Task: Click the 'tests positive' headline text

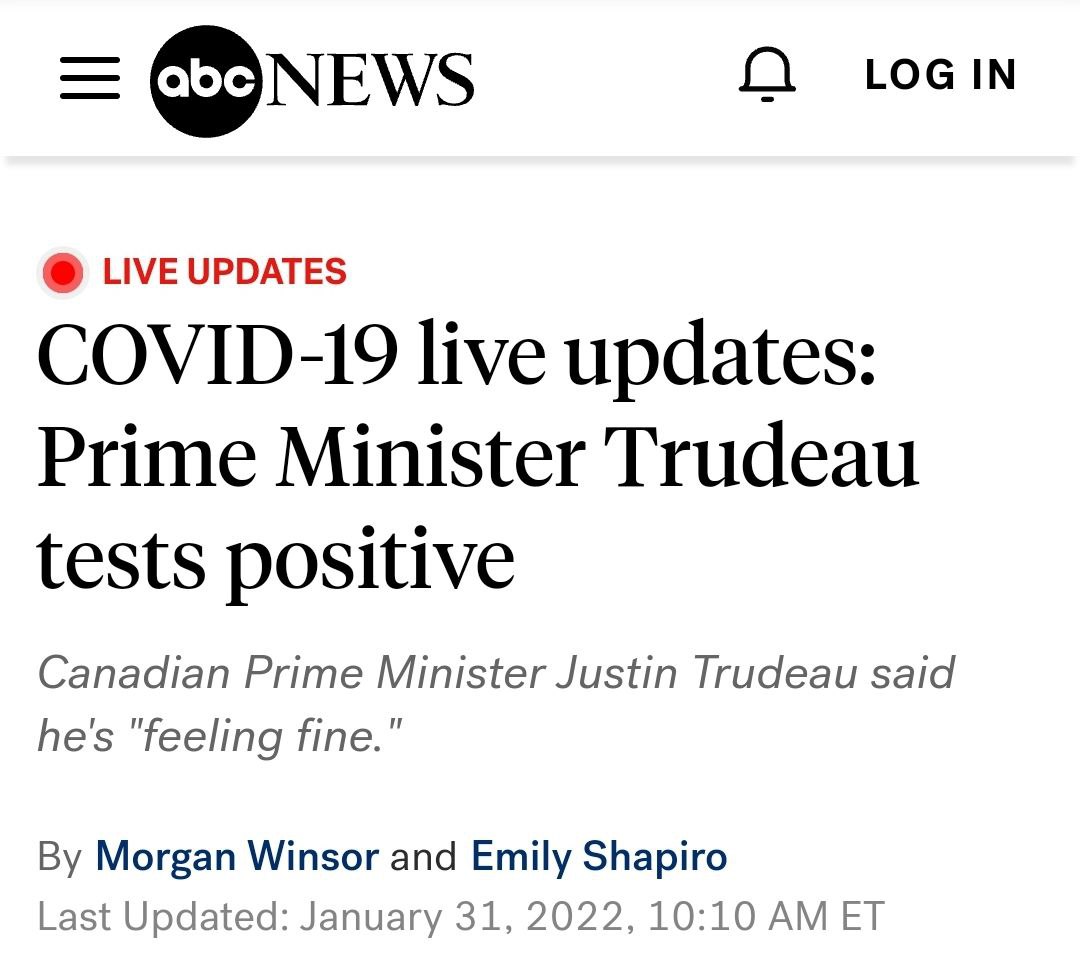Action: pyautogui.click(x=276, y=561)
